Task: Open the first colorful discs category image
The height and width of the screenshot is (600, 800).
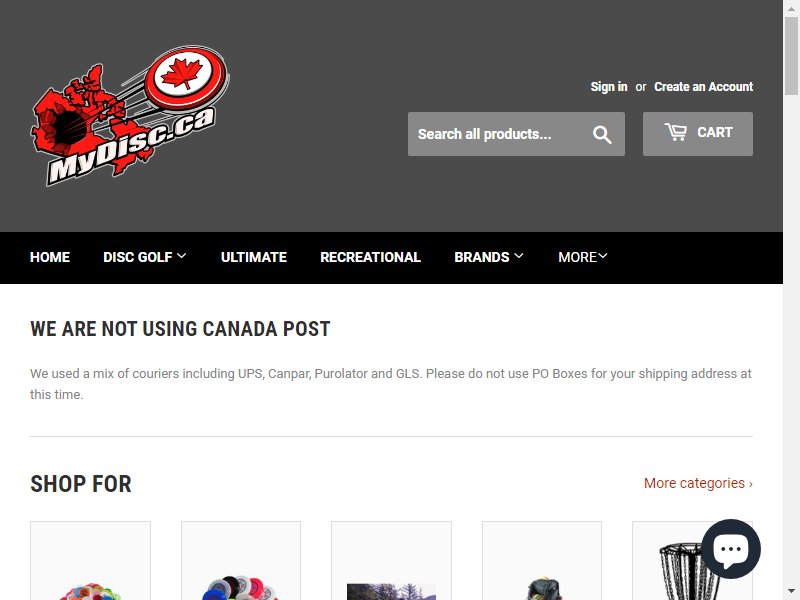Action: point(90,561)
